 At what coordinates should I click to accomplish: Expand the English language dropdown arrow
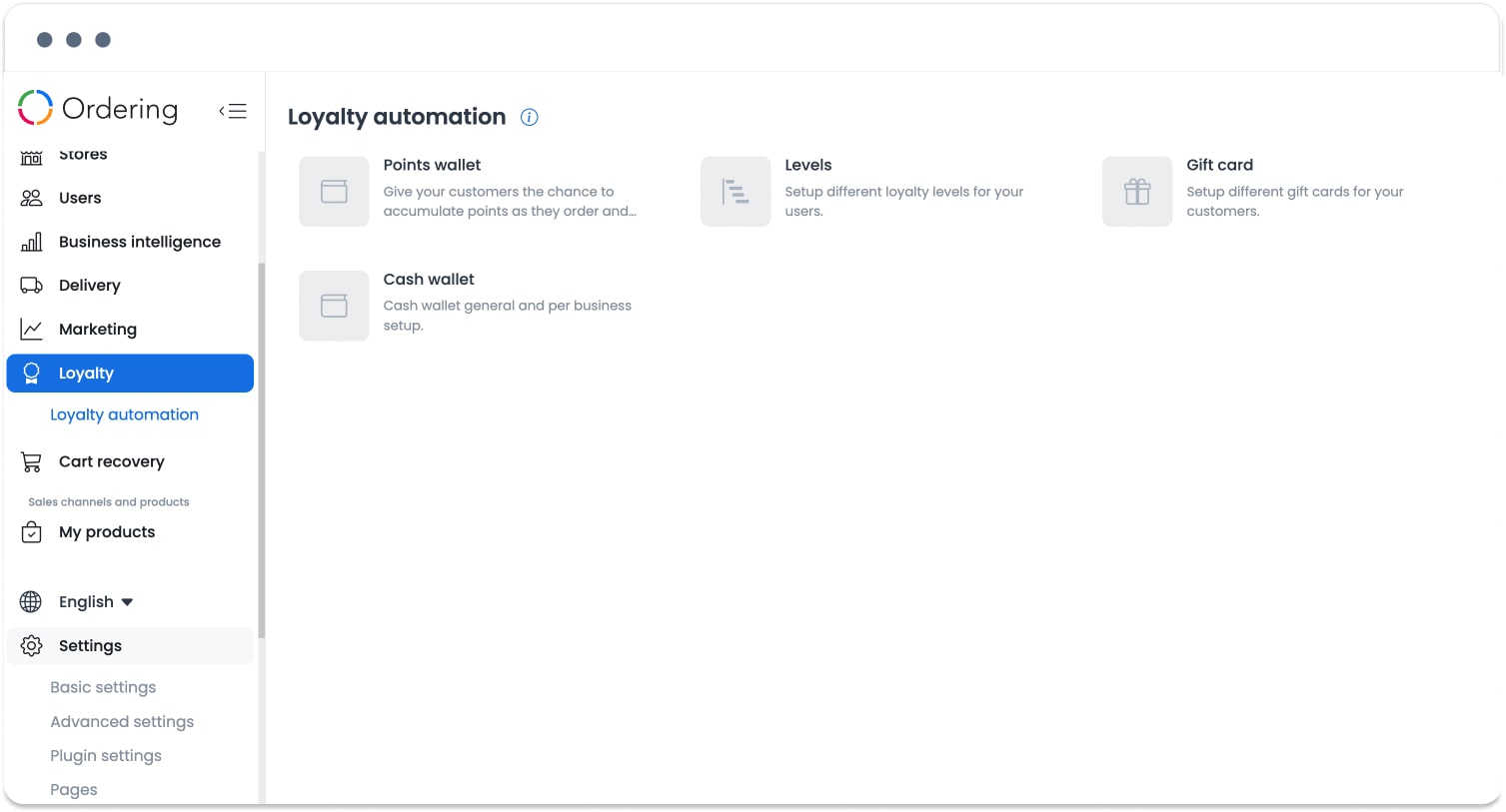coord(127,602)
